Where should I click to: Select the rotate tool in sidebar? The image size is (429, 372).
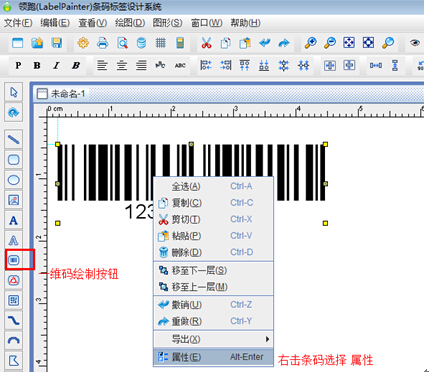tap(14, 112)
